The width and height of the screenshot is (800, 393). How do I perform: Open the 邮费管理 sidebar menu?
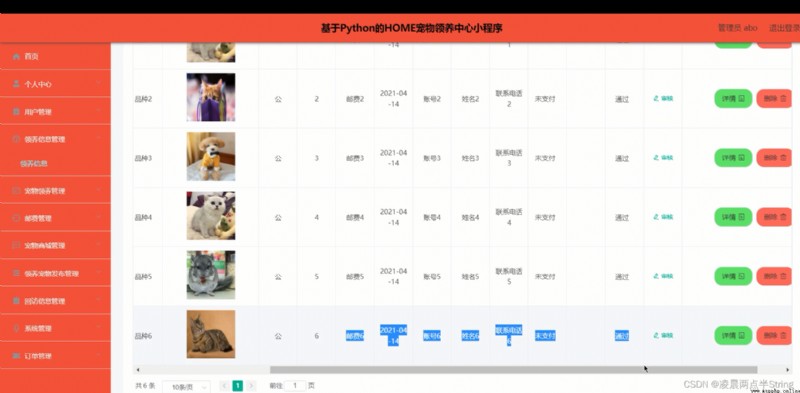[55, 218]
